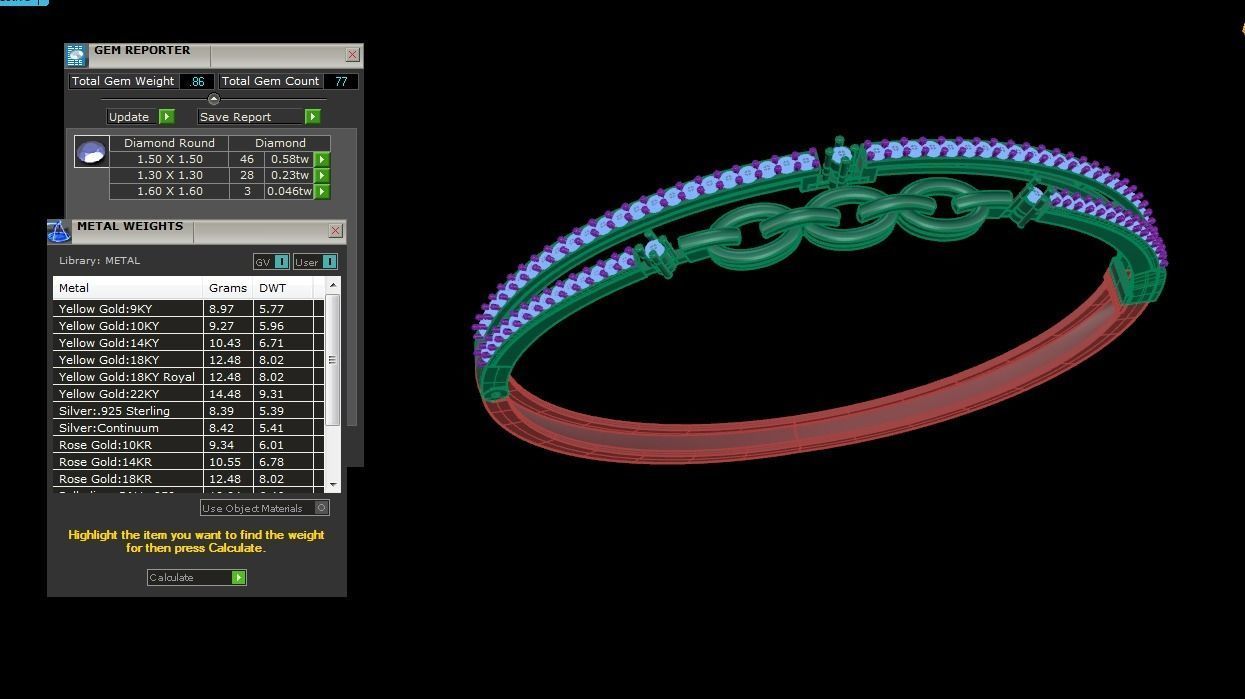
Task: Click the Library: METAL label
Action: [x=99, y=261]
